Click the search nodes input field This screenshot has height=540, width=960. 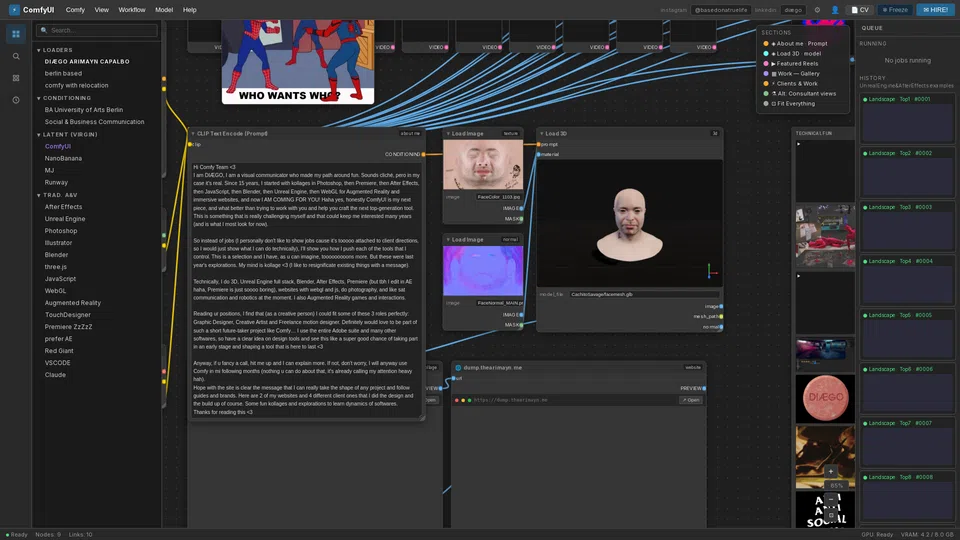pyautogui.click(x=97, y=30)
